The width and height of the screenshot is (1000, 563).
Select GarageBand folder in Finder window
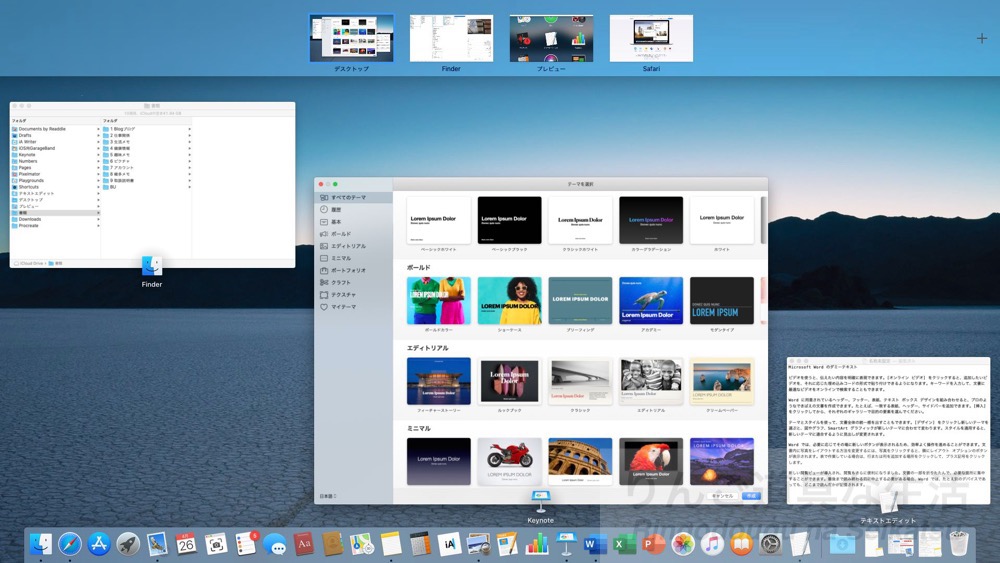coord(55,148)
